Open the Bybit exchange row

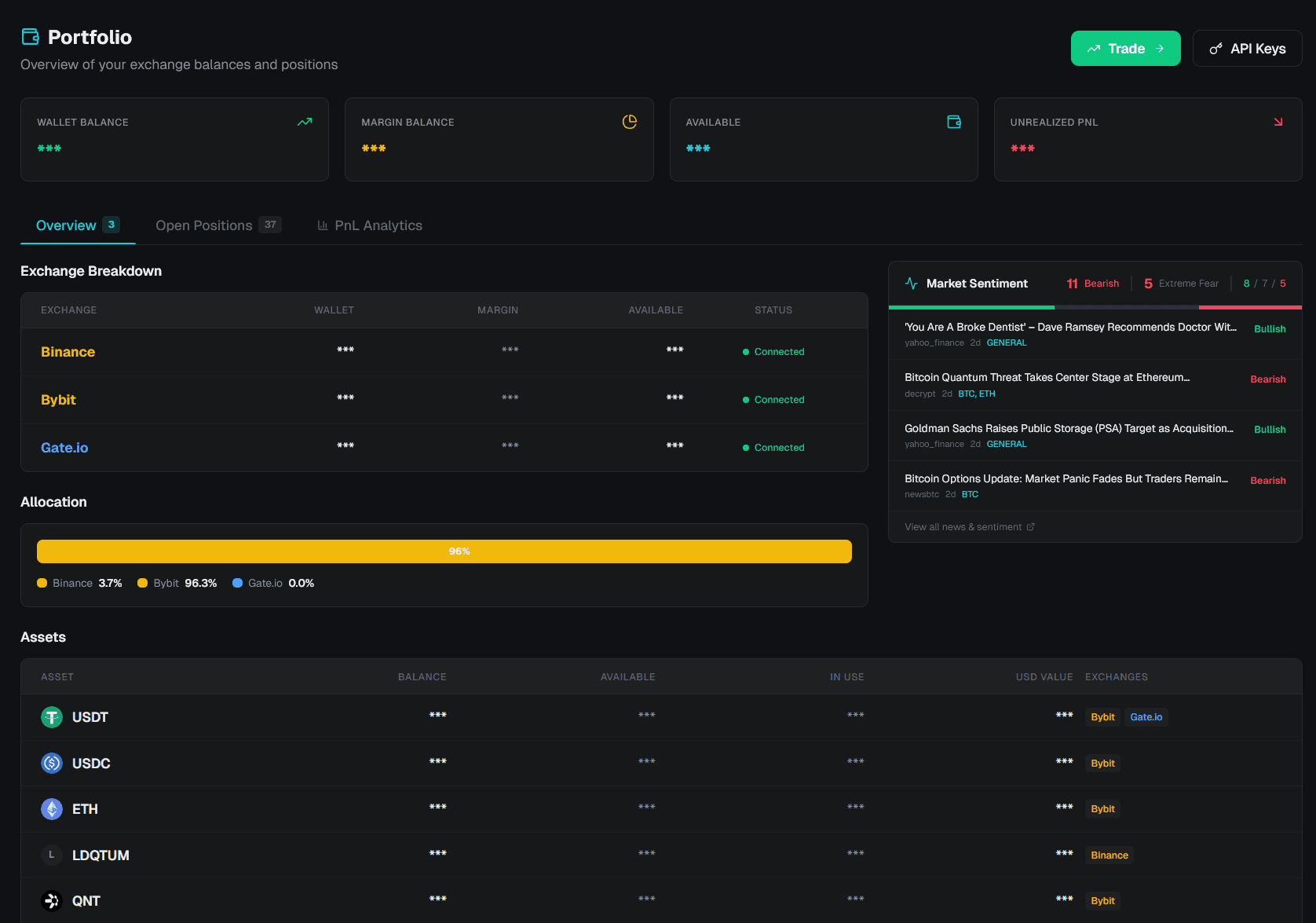coord(444,400)
